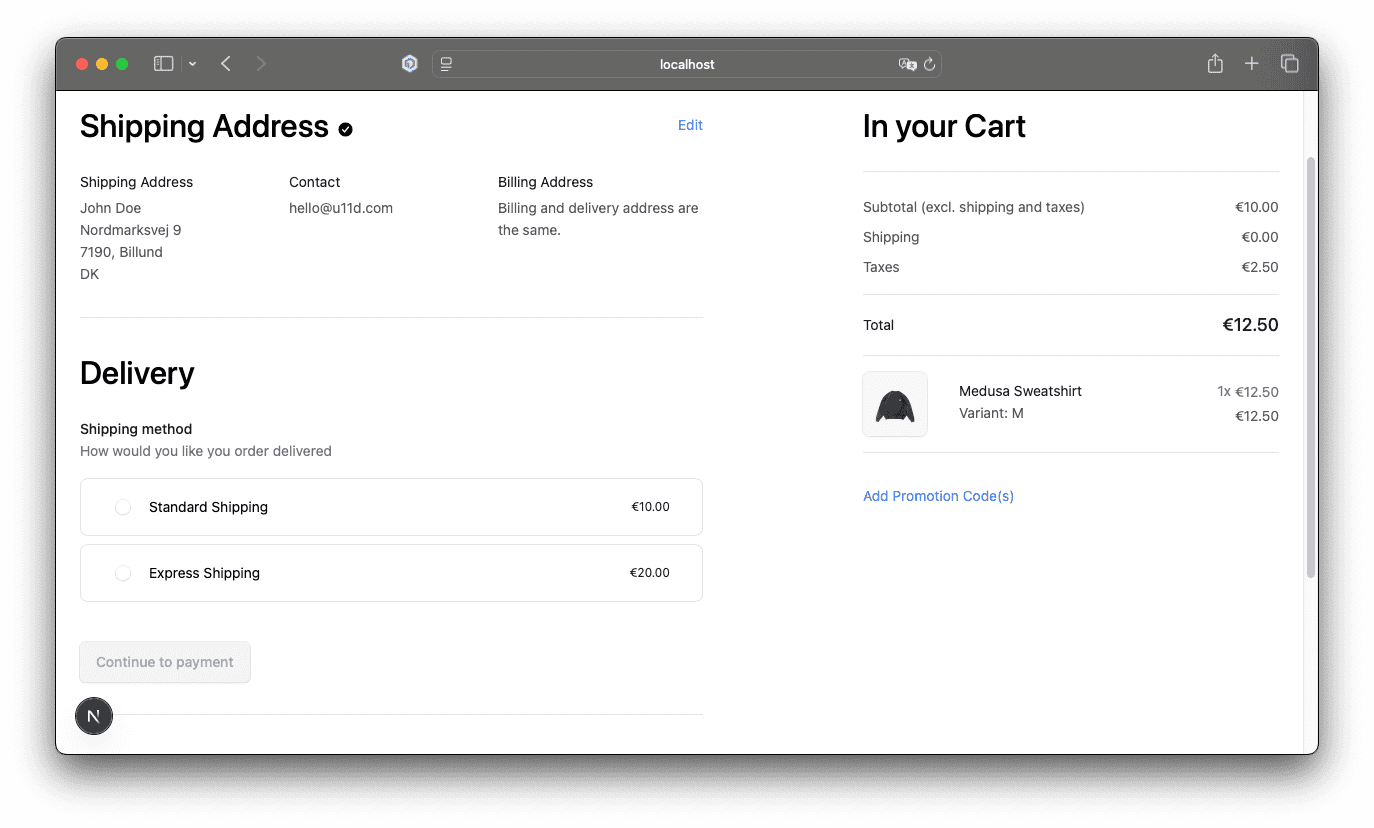The height and width of the screenshot is (828, 1374).
Task: Toggle the Safari sidebar panel icon
Action: pyautogui.click(x=163, y=64)
